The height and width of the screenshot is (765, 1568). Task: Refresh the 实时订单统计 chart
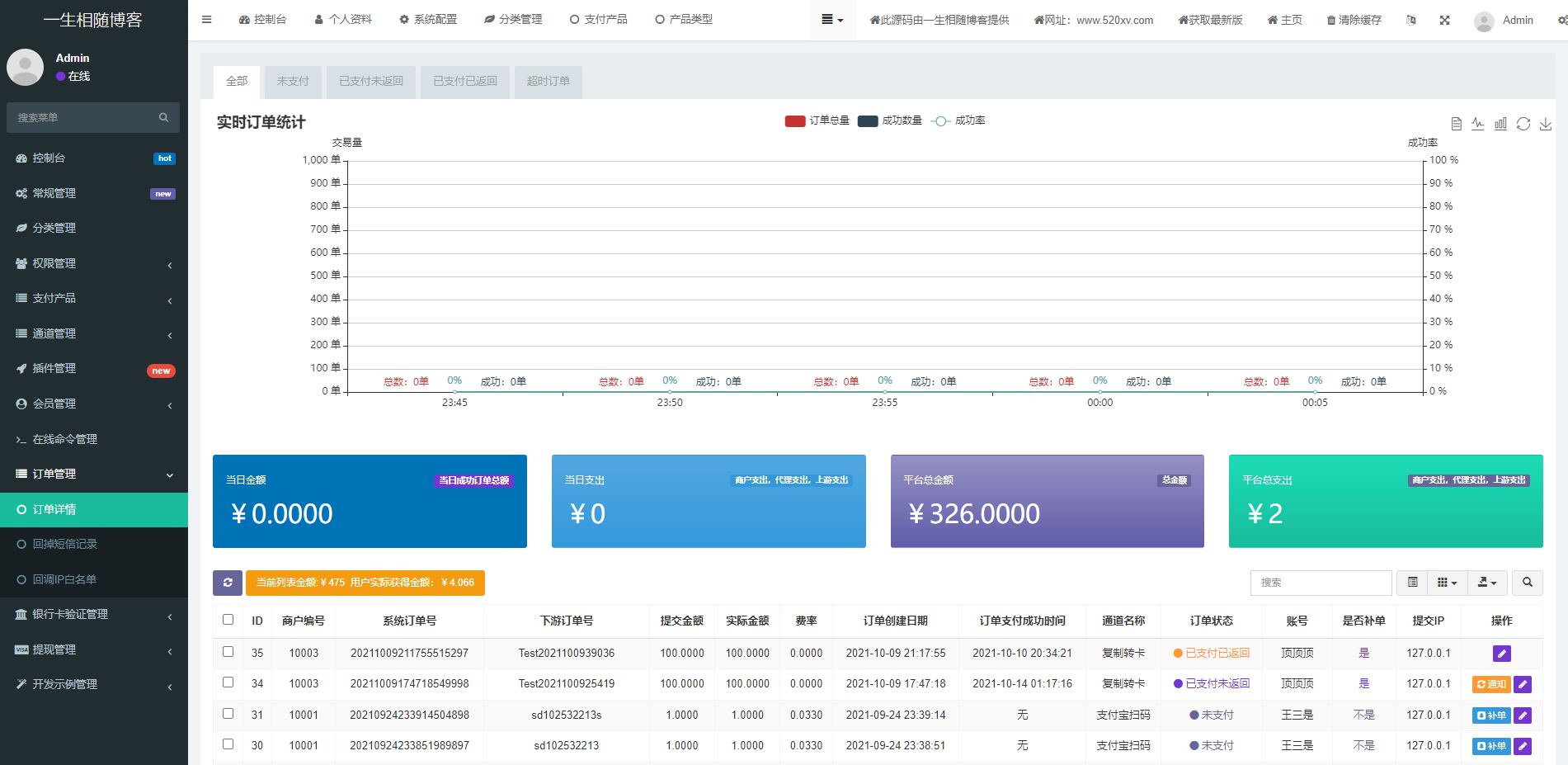(1523, 123)
